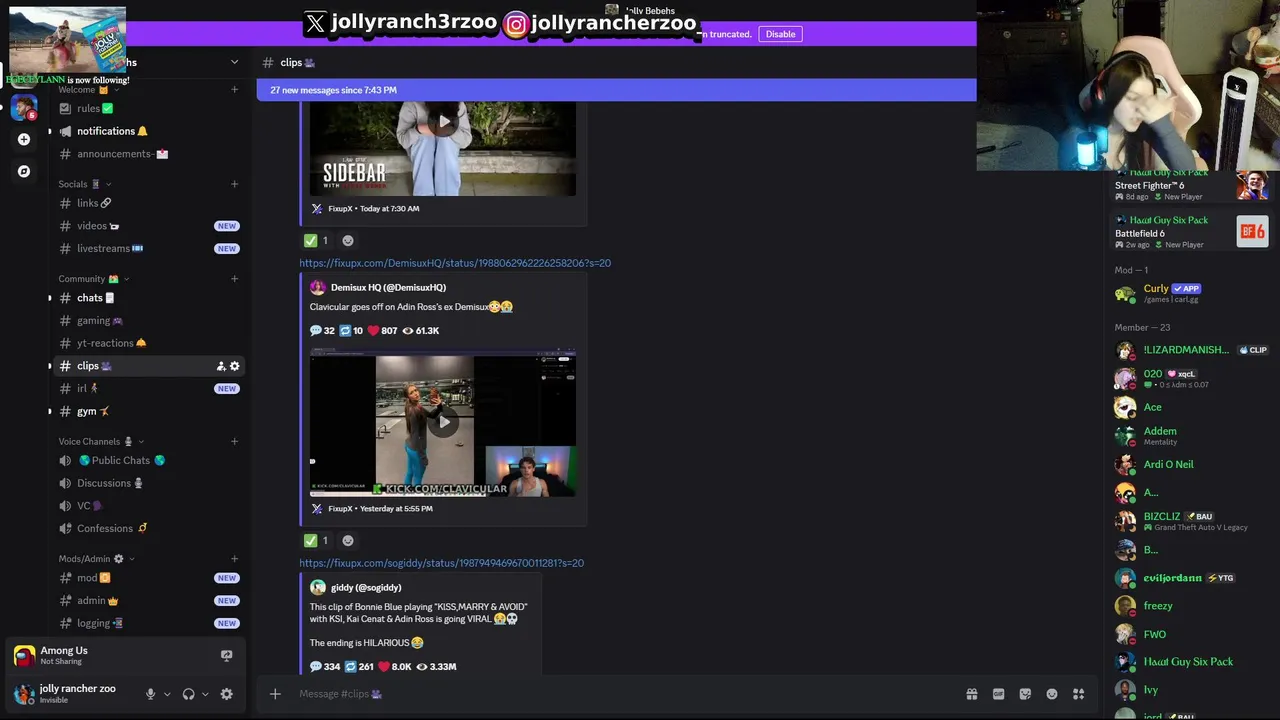Screen dimensions: 1280x720
Task: Add reaction under Clavicular video
Action: [x=348, y=540]
